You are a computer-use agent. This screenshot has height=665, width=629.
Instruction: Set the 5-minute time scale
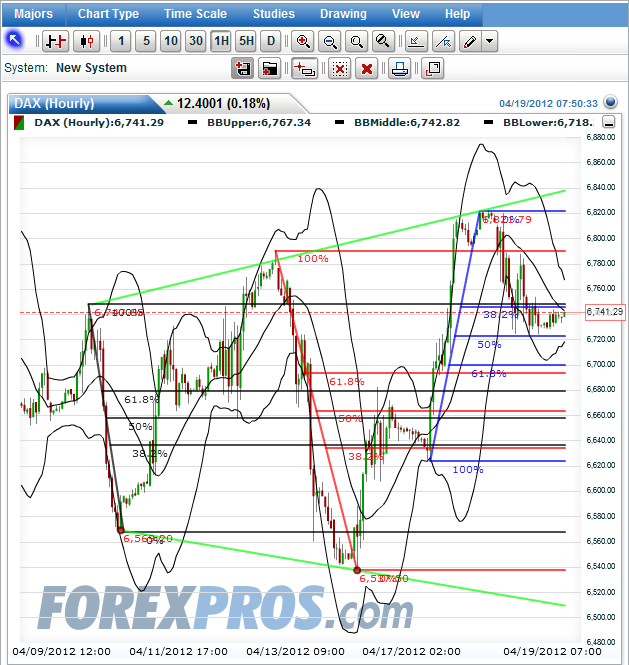(x=146, y=41)
